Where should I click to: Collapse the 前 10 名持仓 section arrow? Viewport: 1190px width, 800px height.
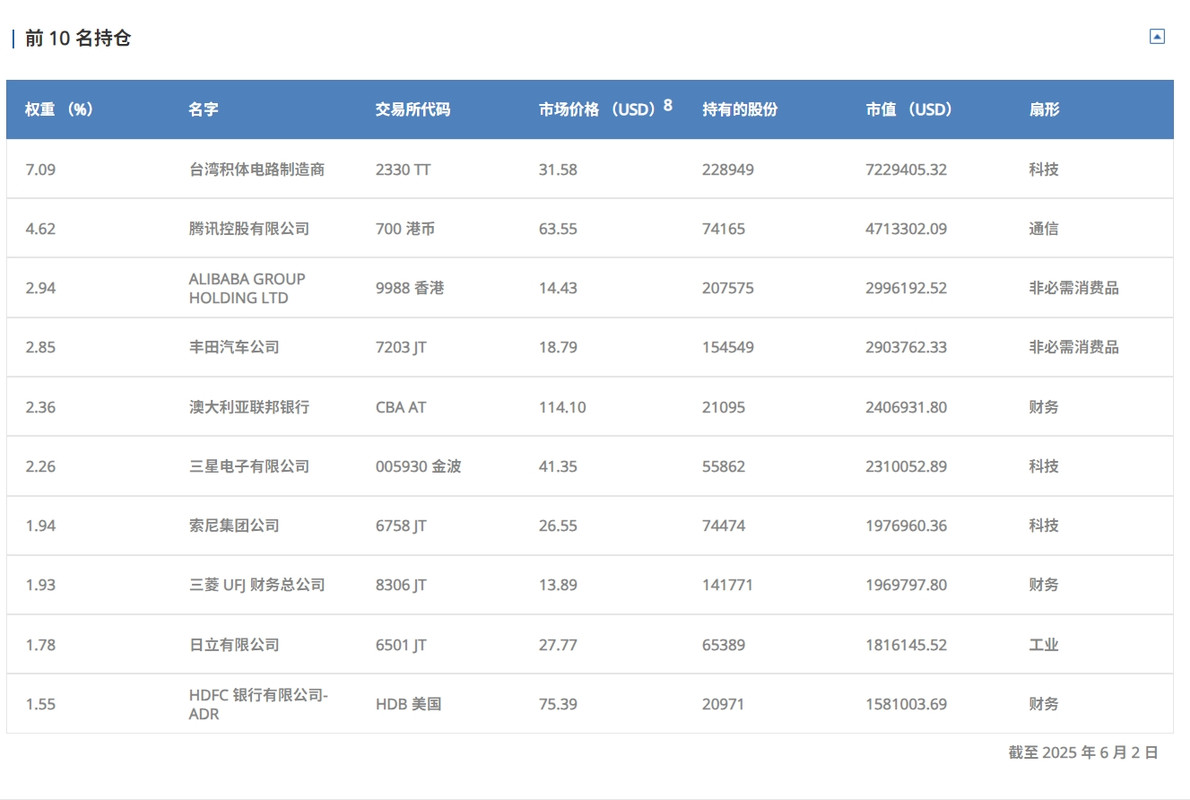1157,36
